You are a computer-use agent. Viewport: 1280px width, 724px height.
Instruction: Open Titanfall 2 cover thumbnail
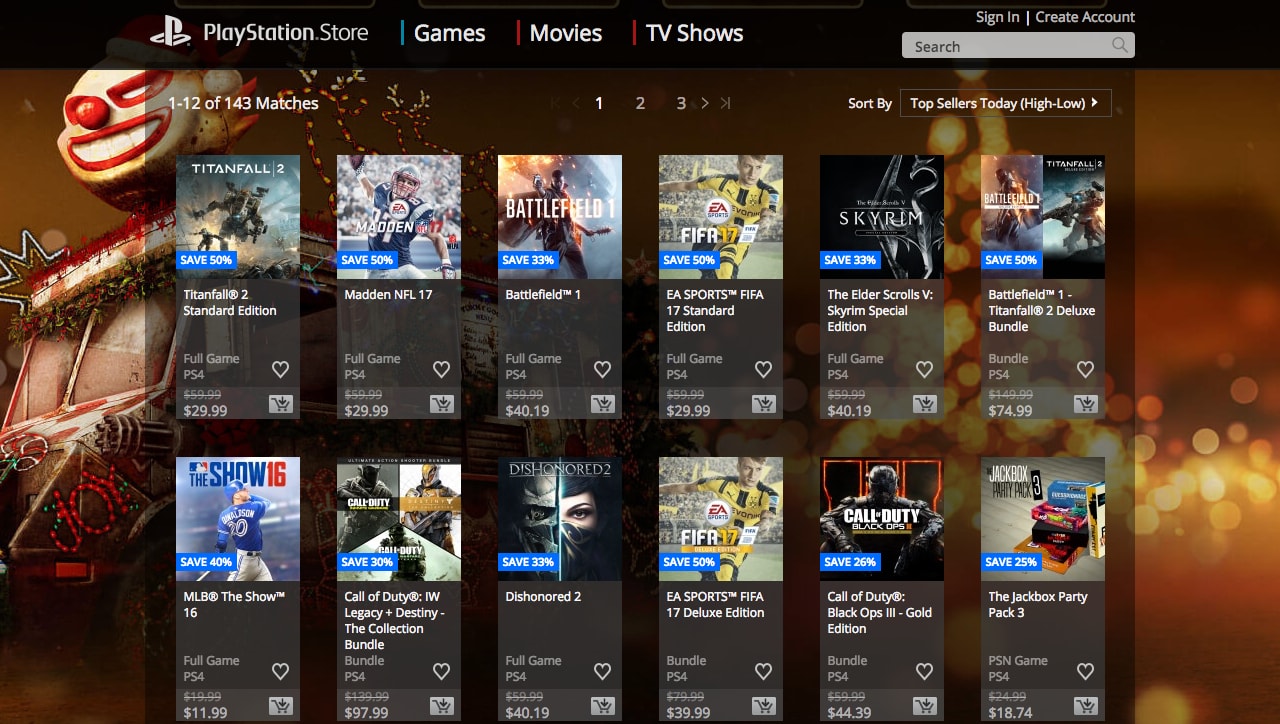pos(238,217)
